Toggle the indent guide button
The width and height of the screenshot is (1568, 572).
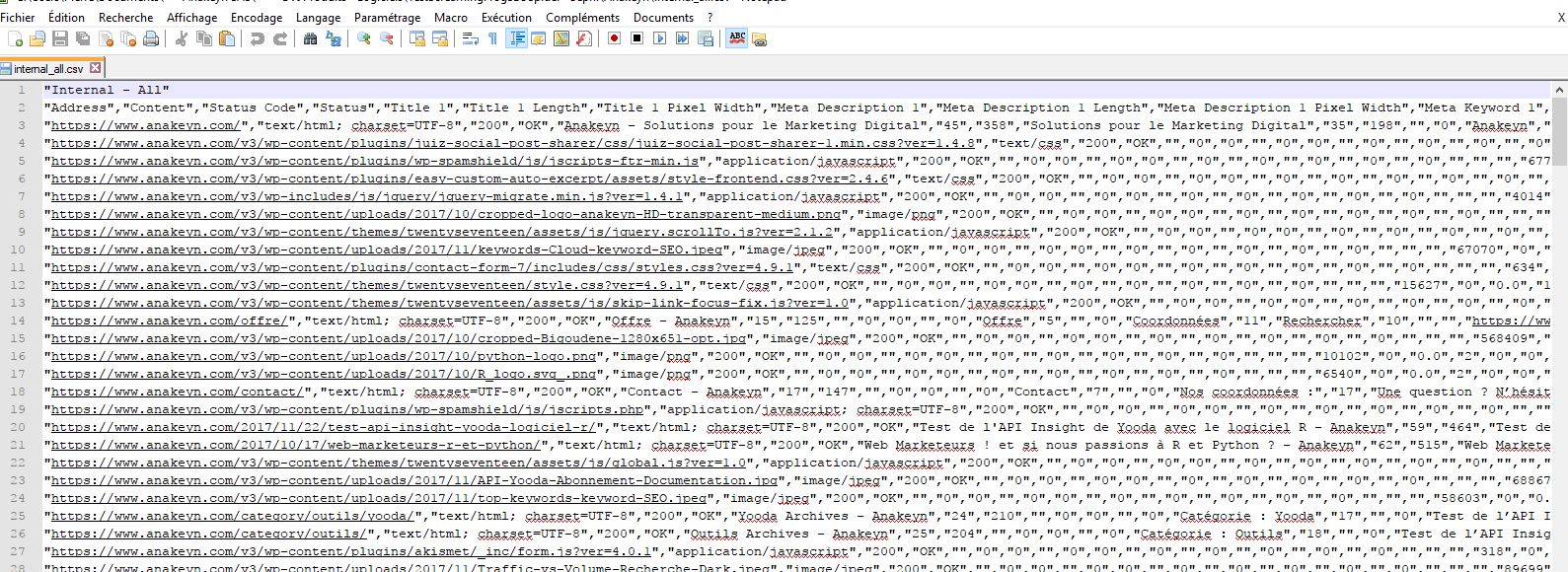tap(516, 38)
